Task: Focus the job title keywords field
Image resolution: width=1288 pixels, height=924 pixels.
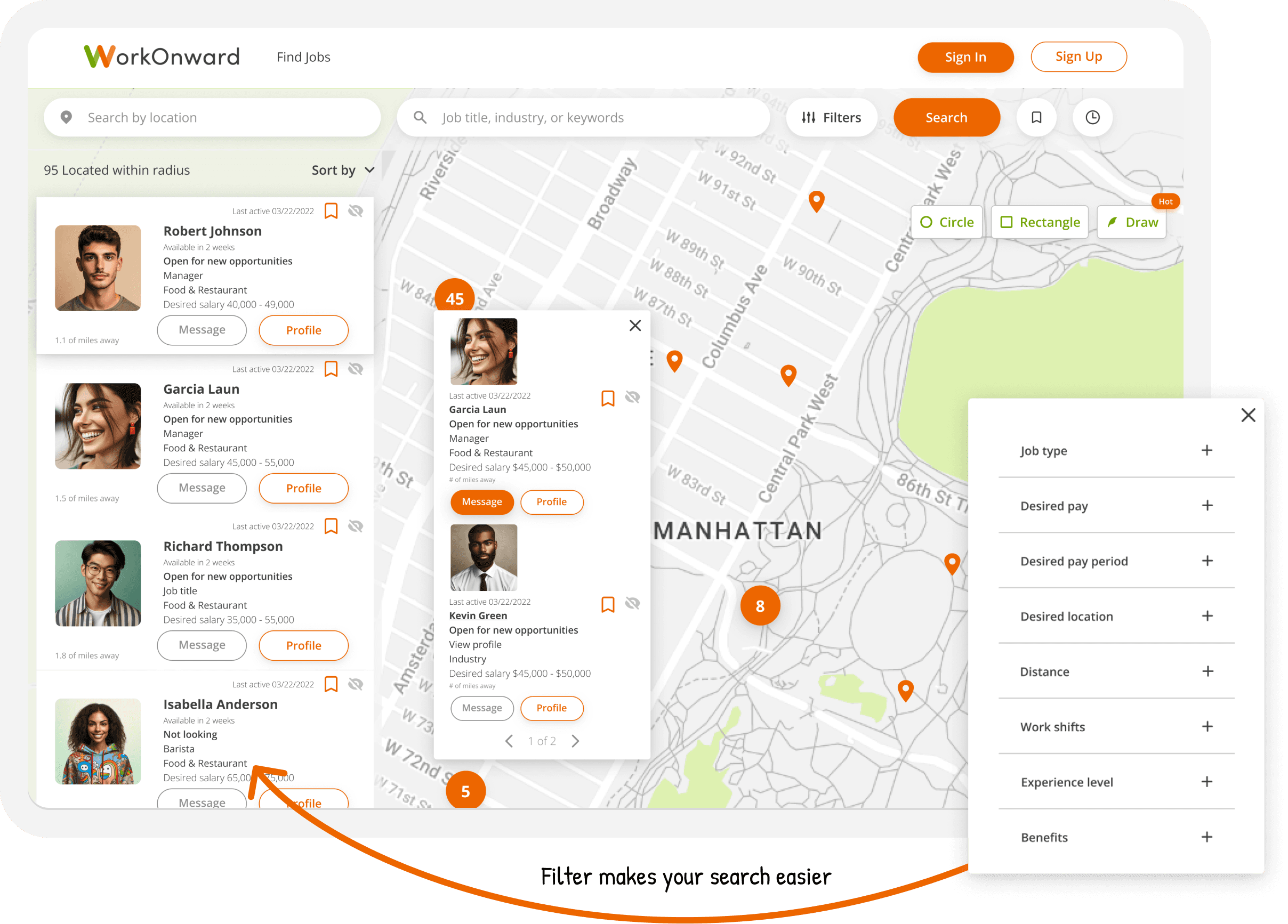Action: pos(583,117)
